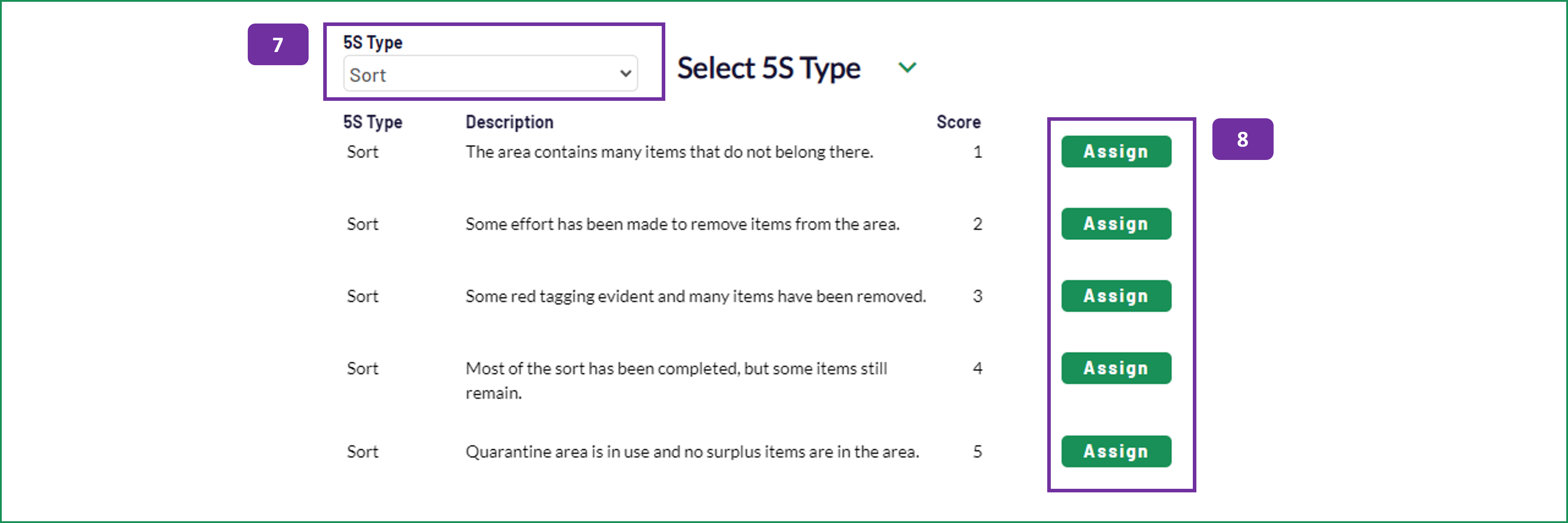
Task: Select the Description column header
Action: click(x=509, y=122)
